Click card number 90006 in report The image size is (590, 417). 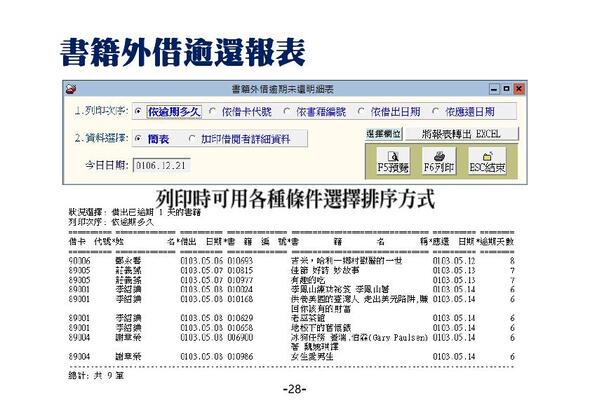[x=79, y=261]
